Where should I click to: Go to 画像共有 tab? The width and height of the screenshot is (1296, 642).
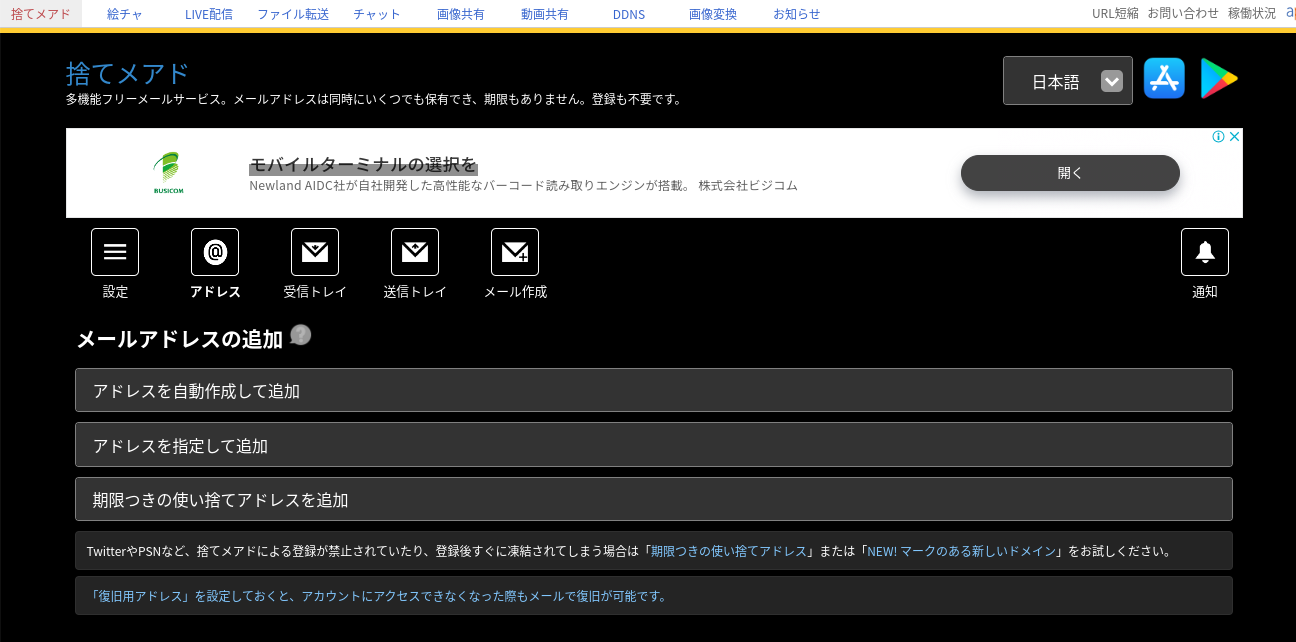click(461, 14)
